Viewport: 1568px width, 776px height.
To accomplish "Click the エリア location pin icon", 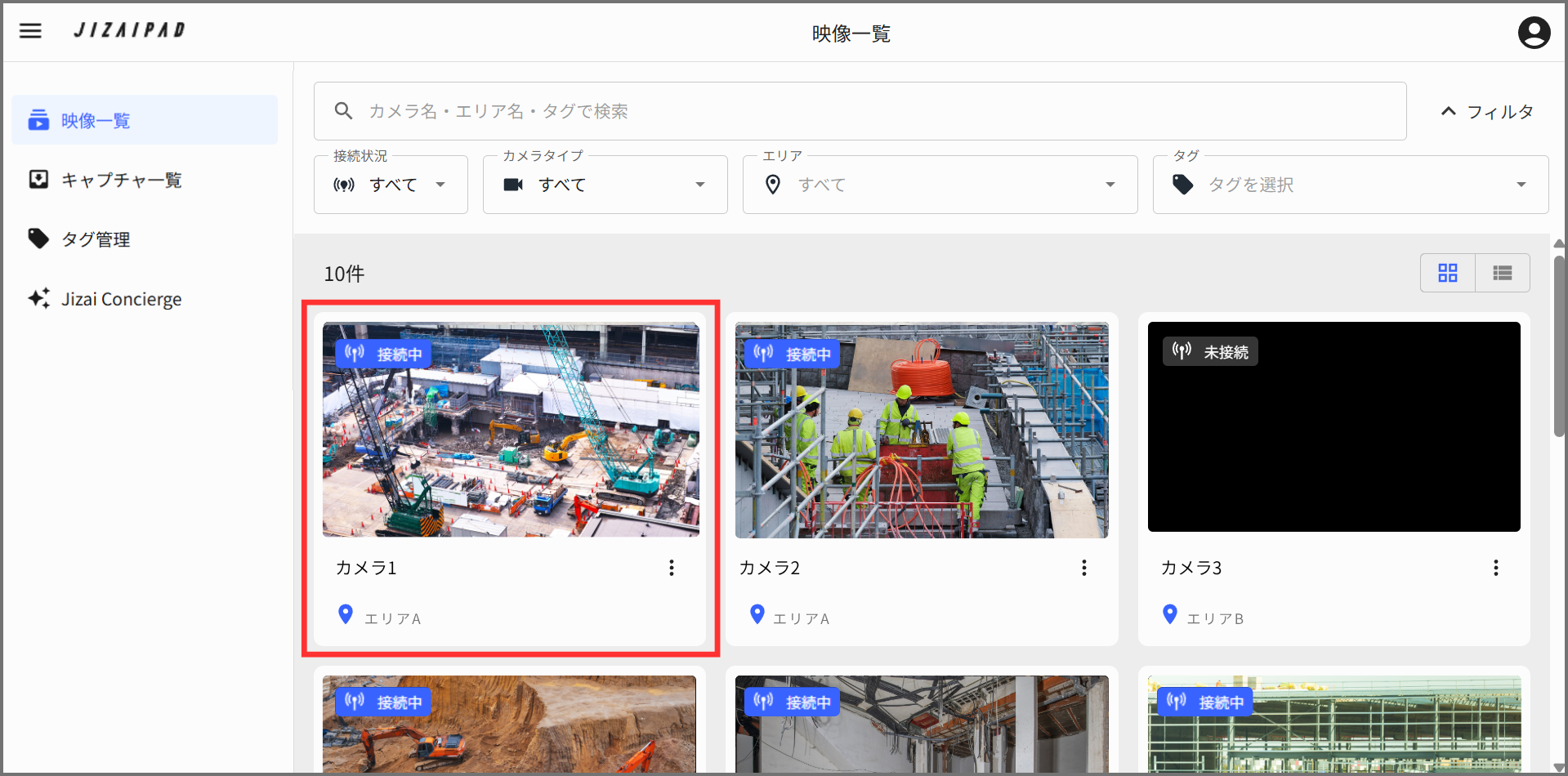I will [x=773, y=185].
